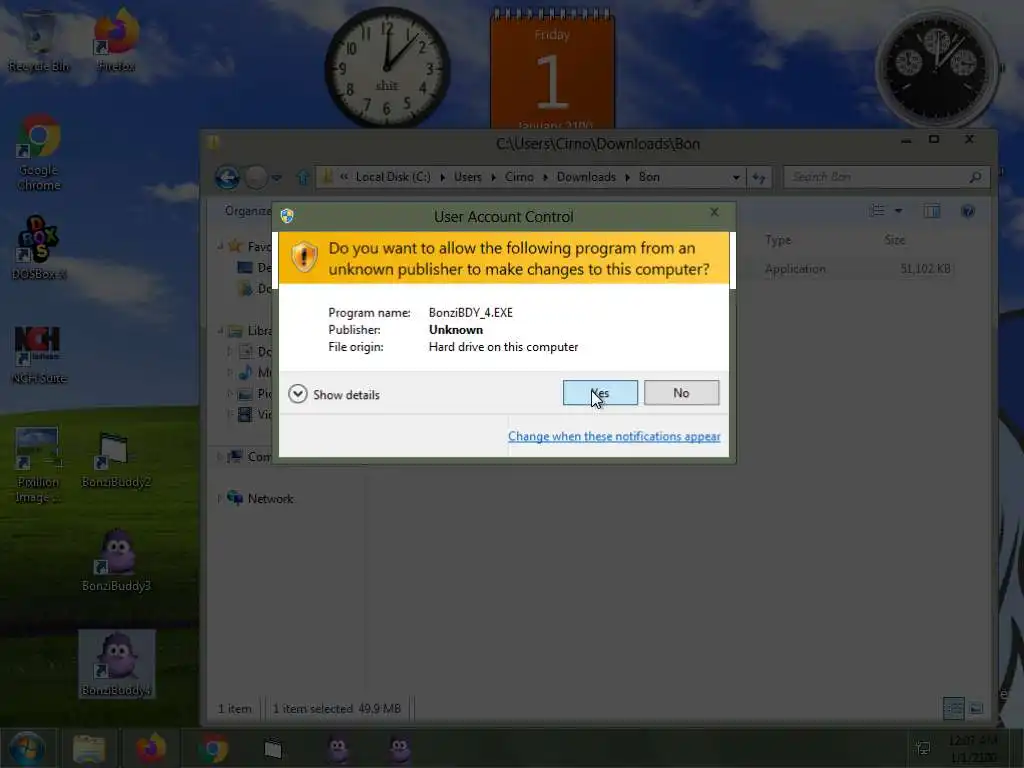Click BonziBDY_4.EXE program name text
The image size is (1024, 768).
(x=470, y=313)
